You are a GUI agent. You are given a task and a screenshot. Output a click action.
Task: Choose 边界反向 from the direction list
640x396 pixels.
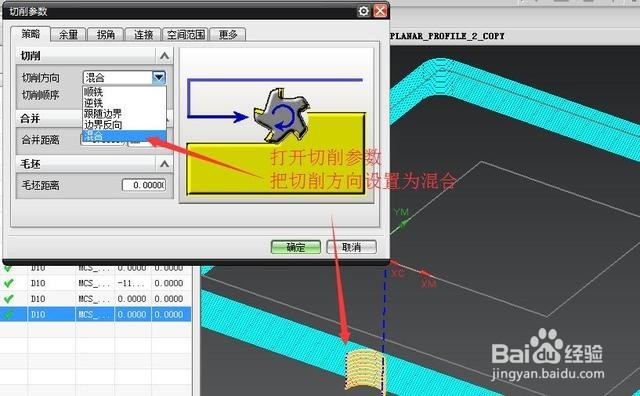point(124,125)
